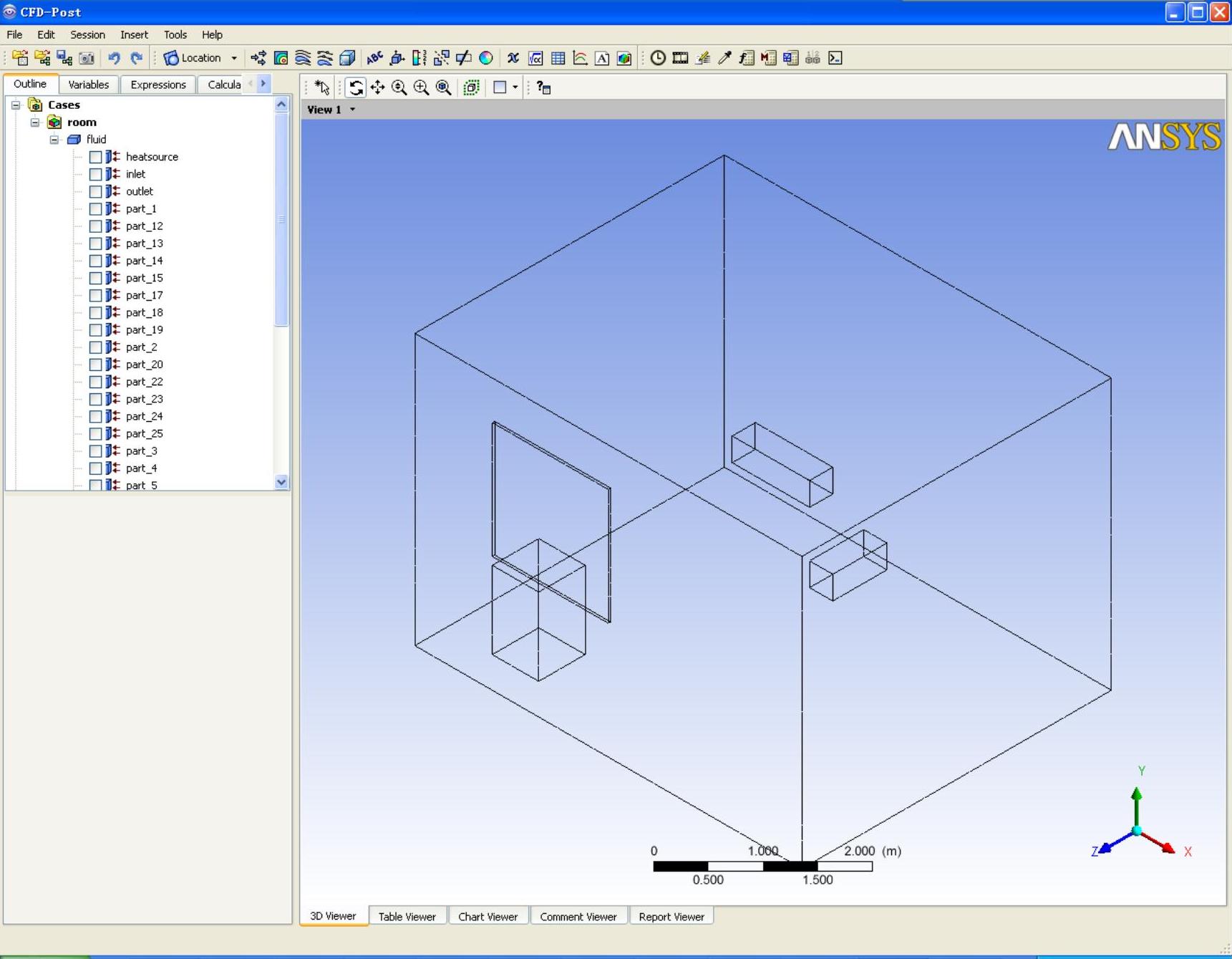Image resolution: width=1232 pixels, height=959 pixels.
Task: Toggle the outlet checkbox on
Action: pyautogui.click(x=95, y=191)
